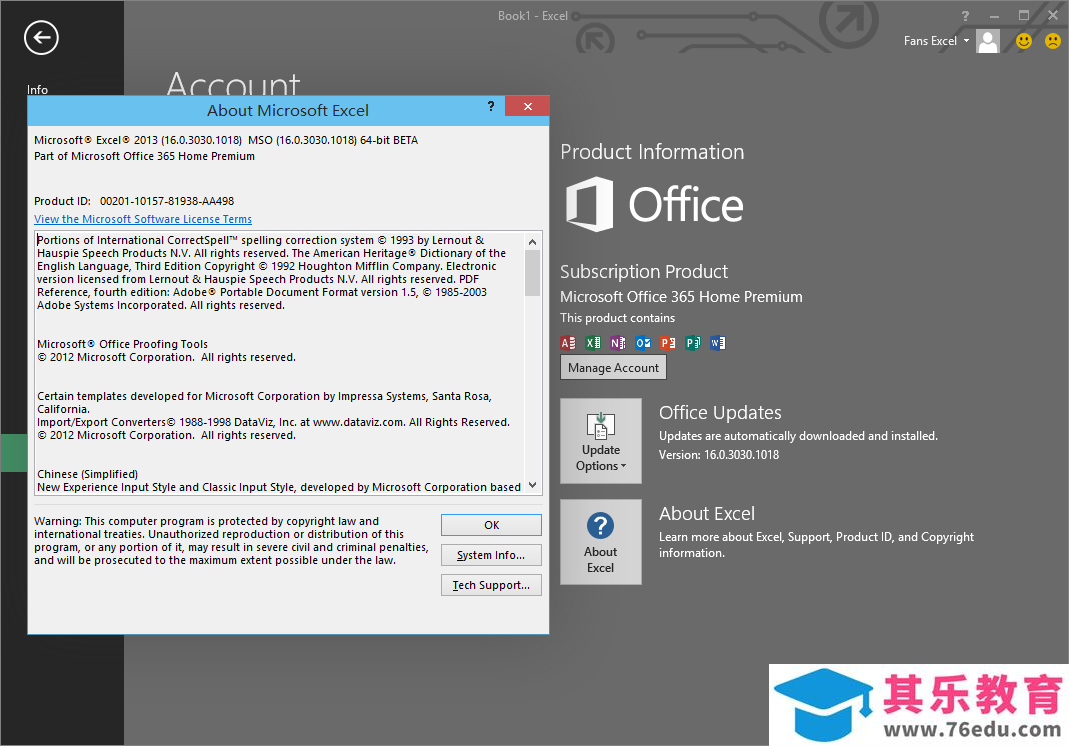Click the Office logo

pos(654,204)
